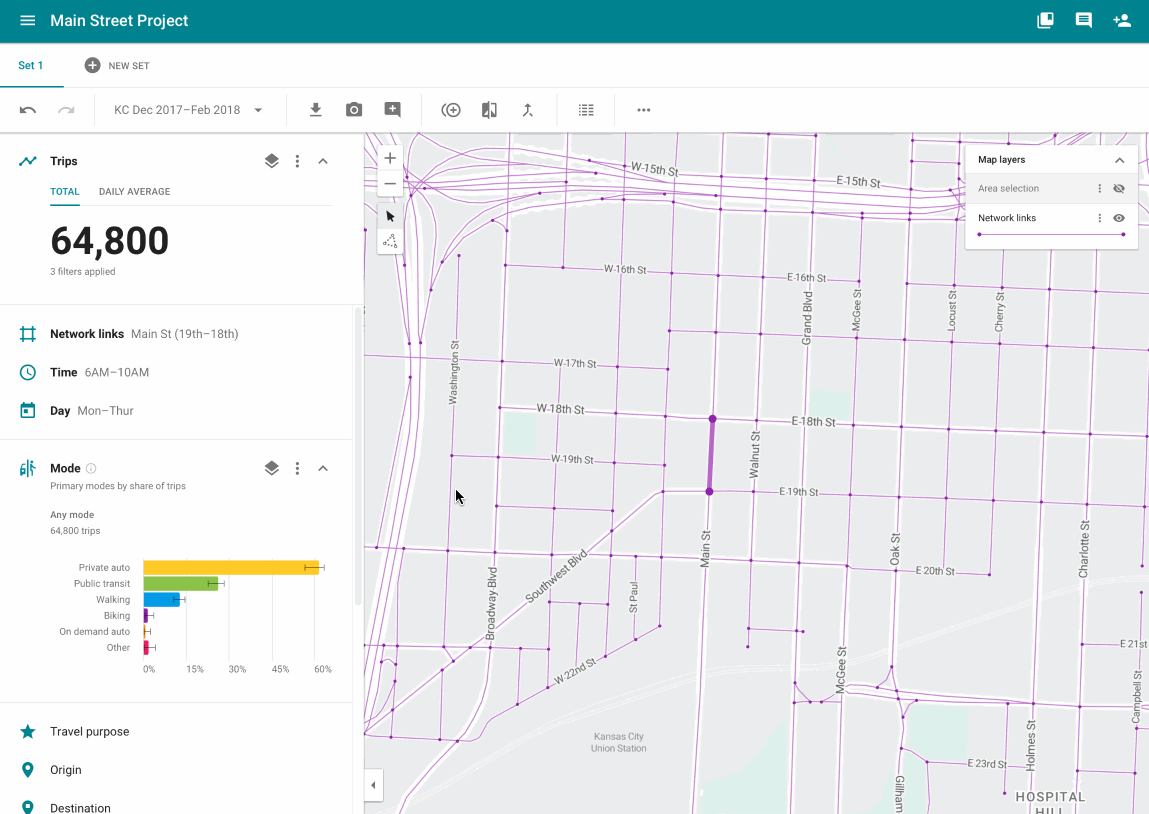Click the download icon in toolbar
The height and width of the screenshot is (814, 1149).
click(315, 110)
